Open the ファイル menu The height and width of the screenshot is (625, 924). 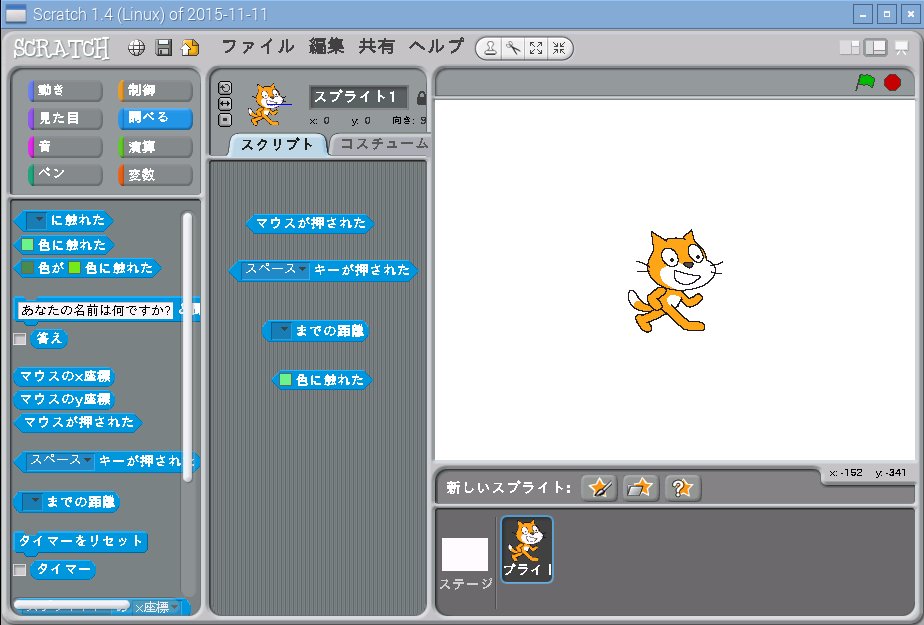click(258, 47)
